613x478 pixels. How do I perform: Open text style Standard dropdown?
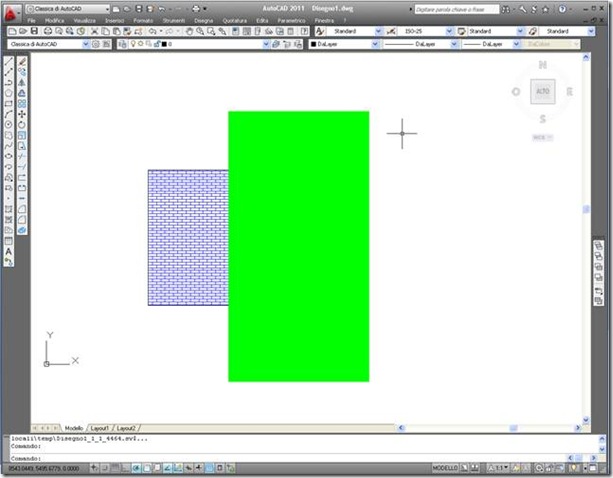(x=378, y=31)
